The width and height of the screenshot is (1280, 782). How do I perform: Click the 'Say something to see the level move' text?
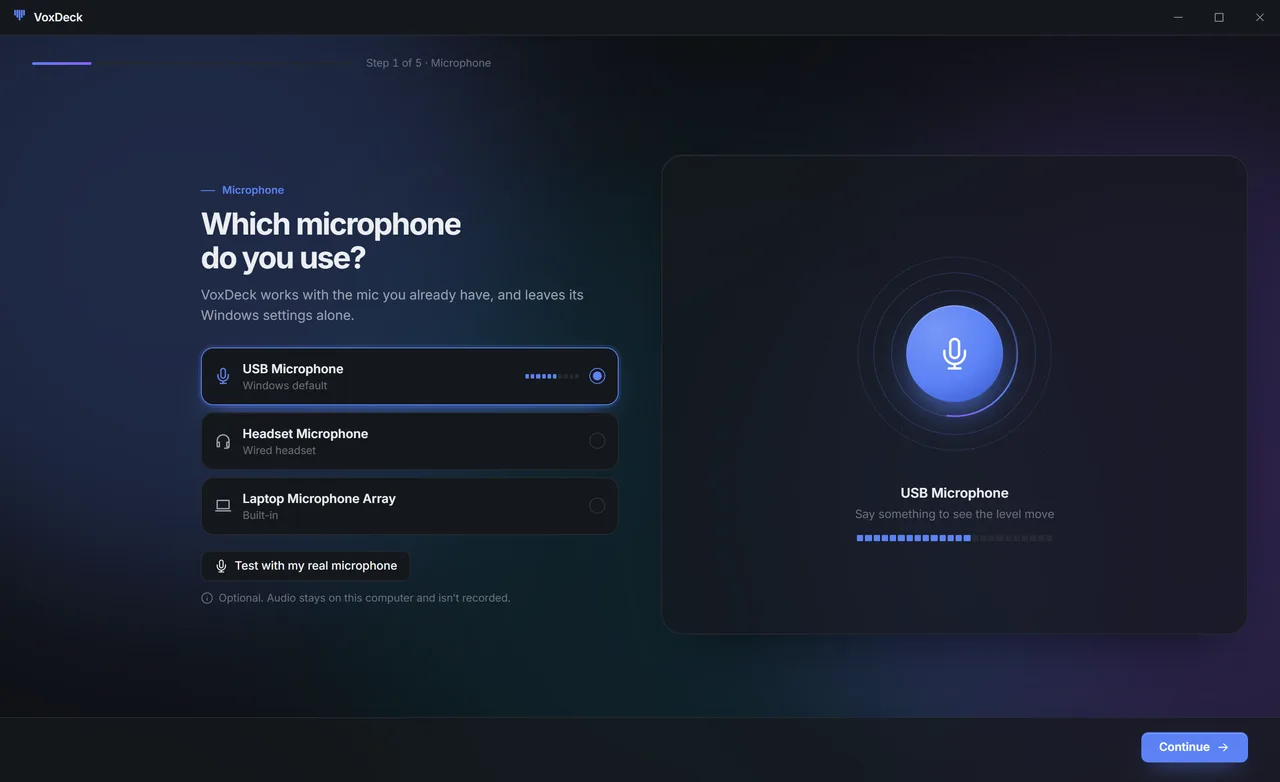tap(954, 514)
